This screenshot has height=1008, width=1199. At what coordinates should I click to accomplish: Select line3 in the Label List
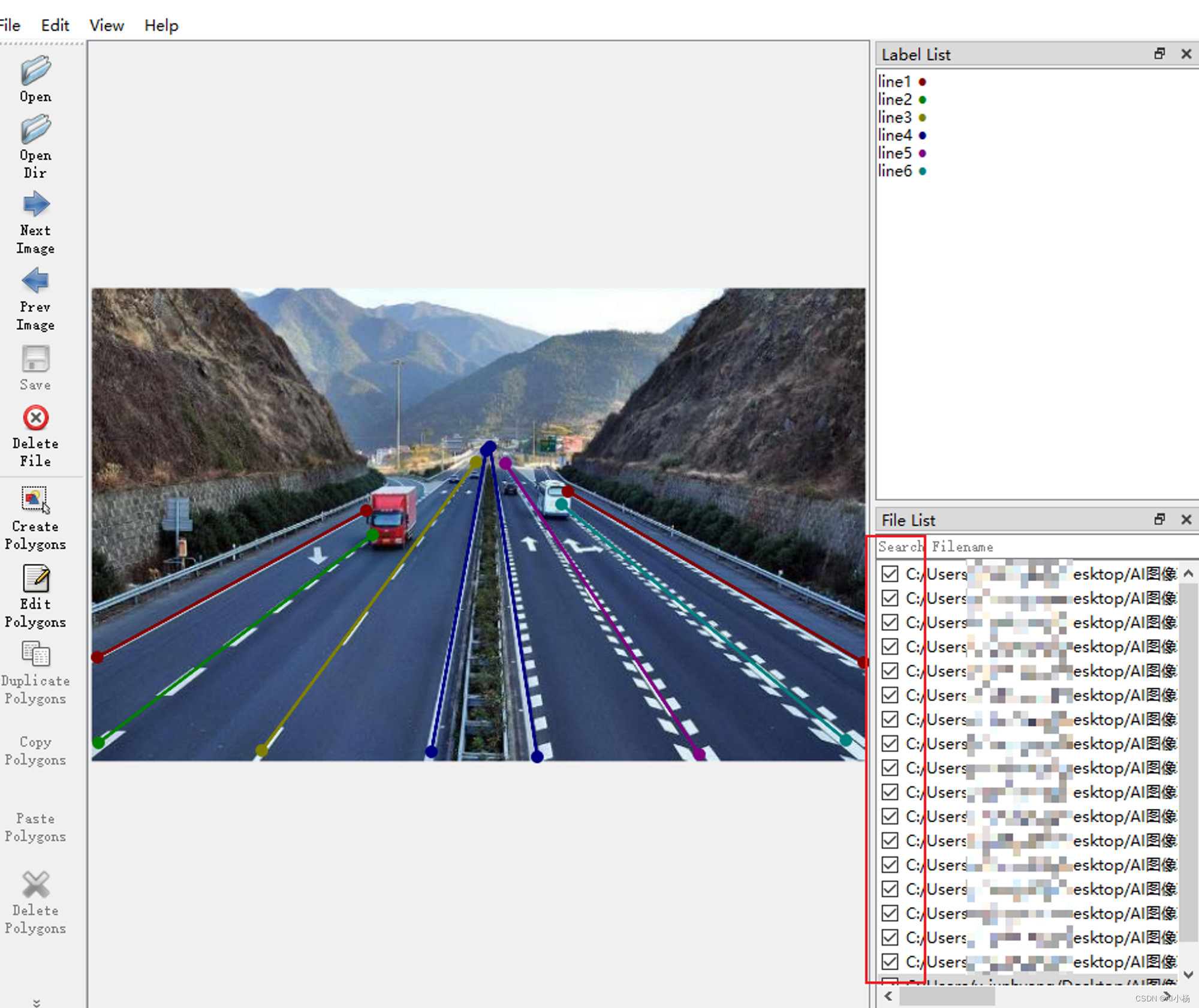pos(894,118)
